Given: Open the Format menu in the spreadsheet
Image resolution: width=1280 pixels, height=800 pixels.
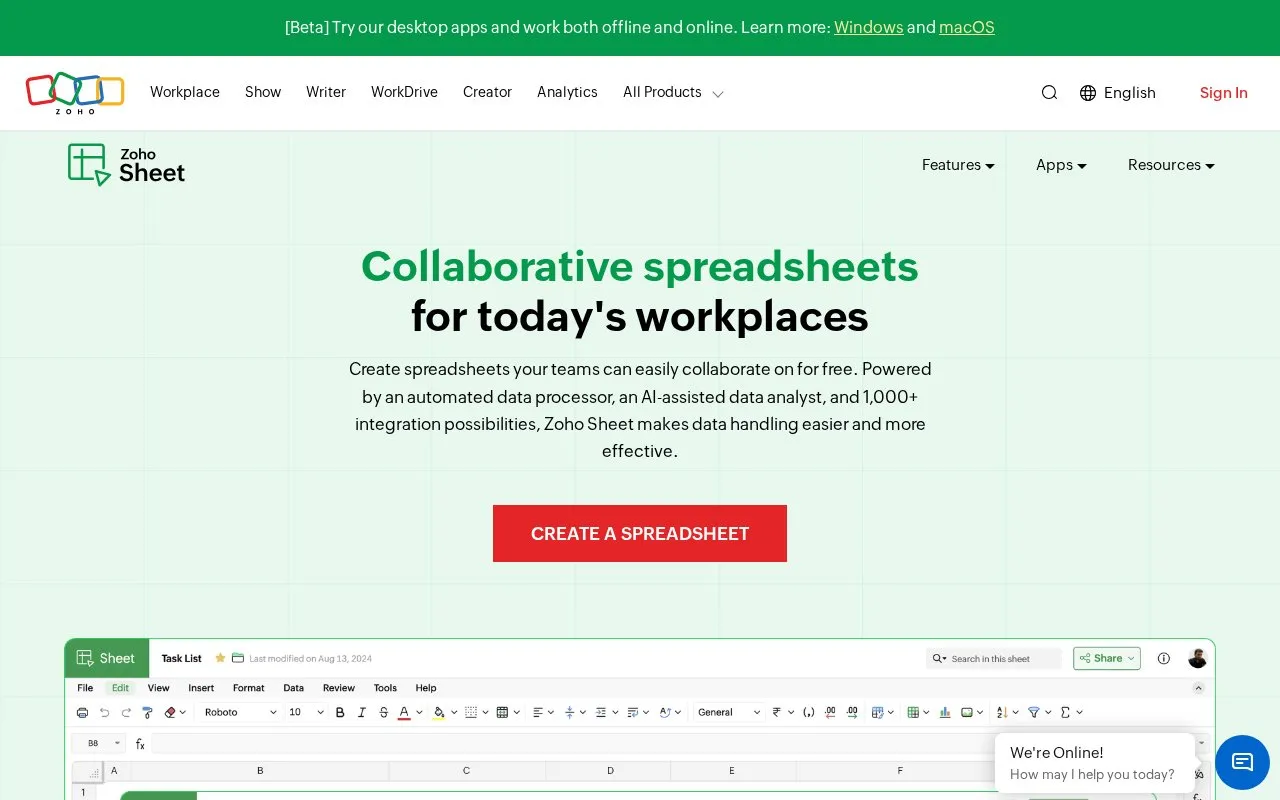Looking at the screenshot, I should [249, 688].
